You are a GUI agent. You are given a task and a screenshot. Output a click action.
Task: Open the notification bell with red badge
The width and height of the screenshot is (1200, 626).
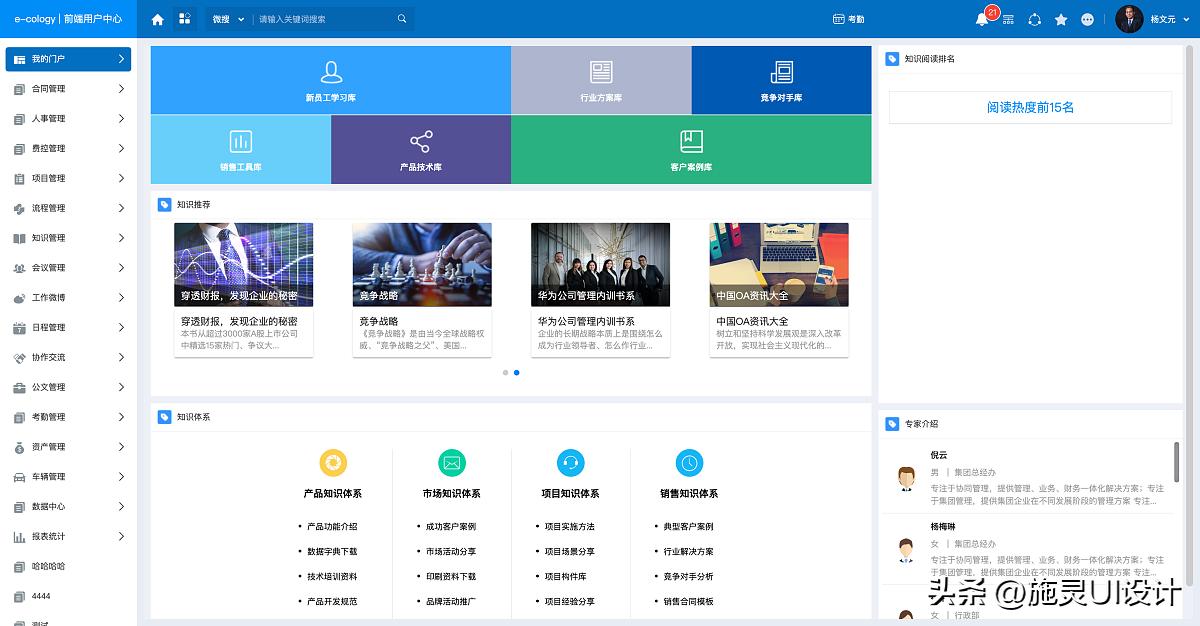(x=982, y=19)
